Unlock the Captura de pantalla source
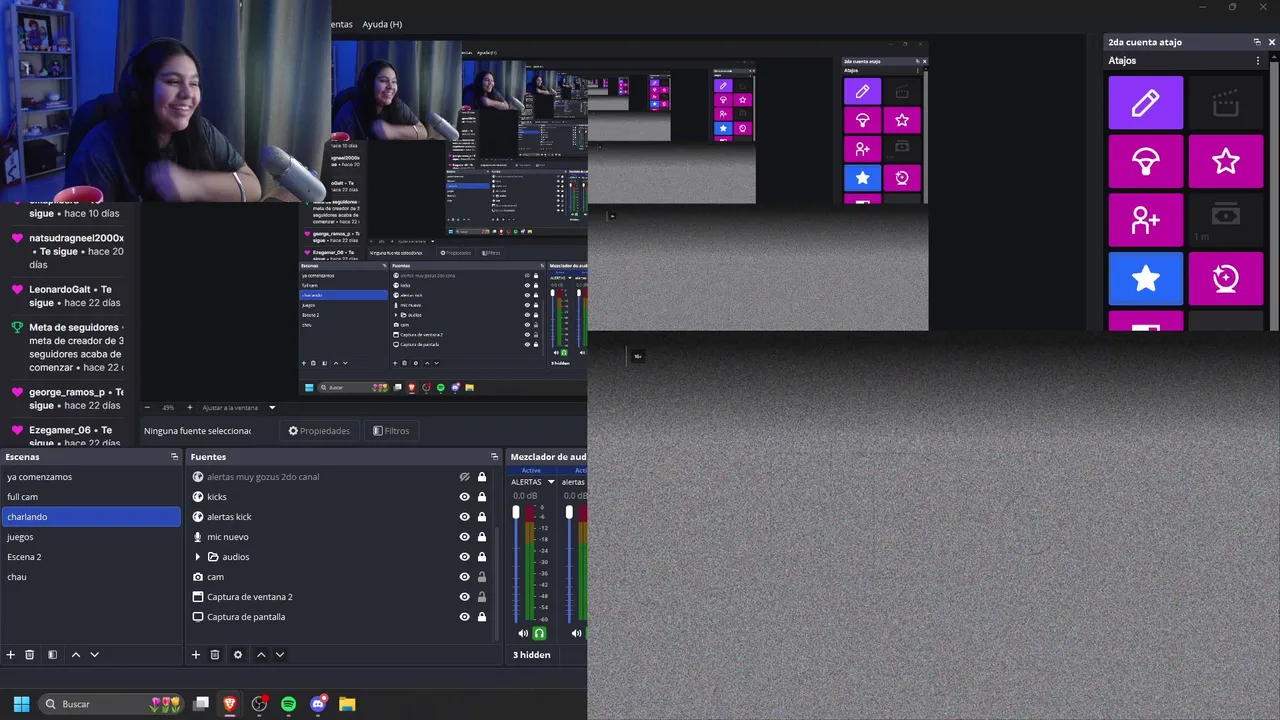The width and height of the screenshot is (1280, 720). click(x=482, y=617)
